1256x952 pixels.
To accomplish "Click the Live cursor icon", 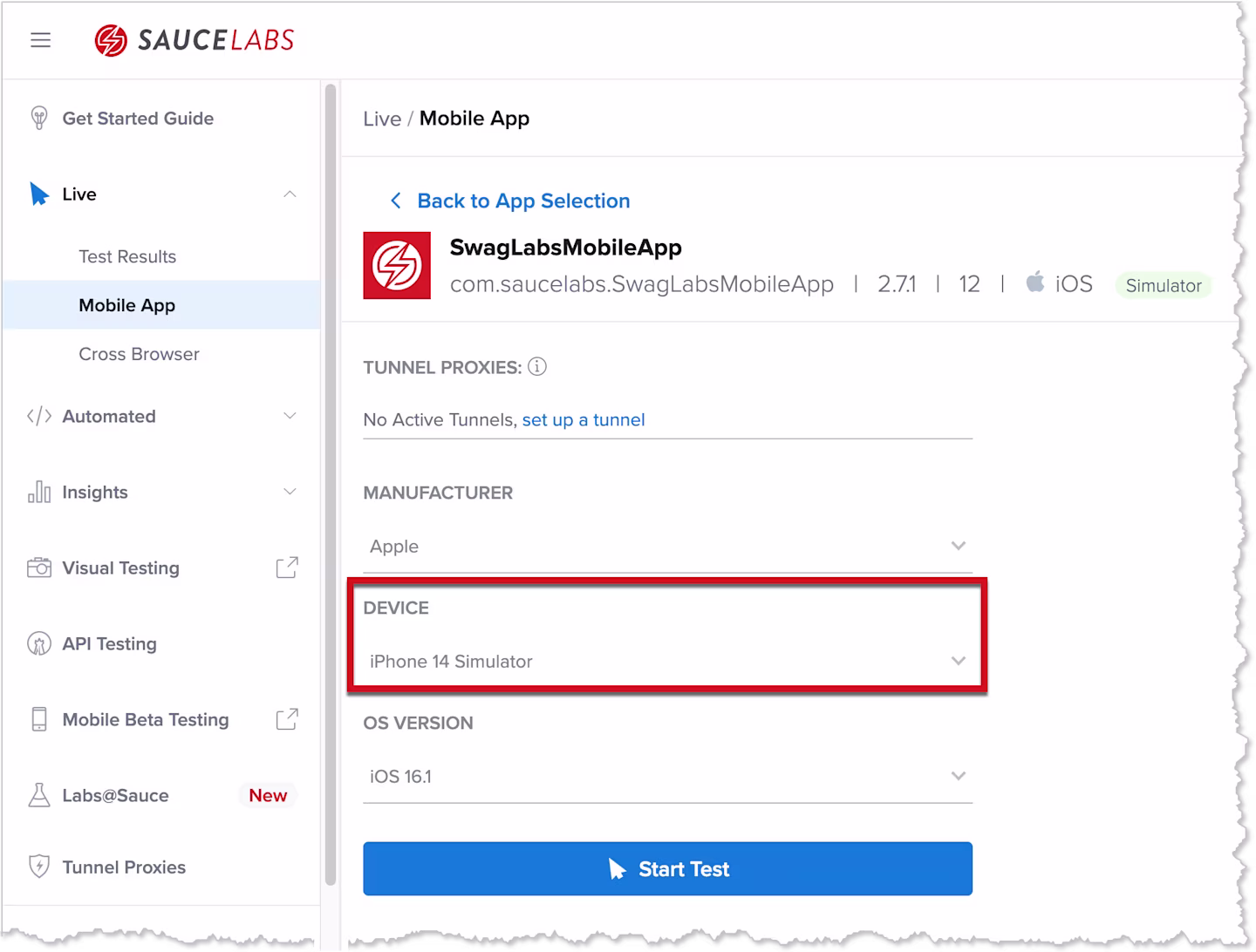I will click(x=39, y=194).
